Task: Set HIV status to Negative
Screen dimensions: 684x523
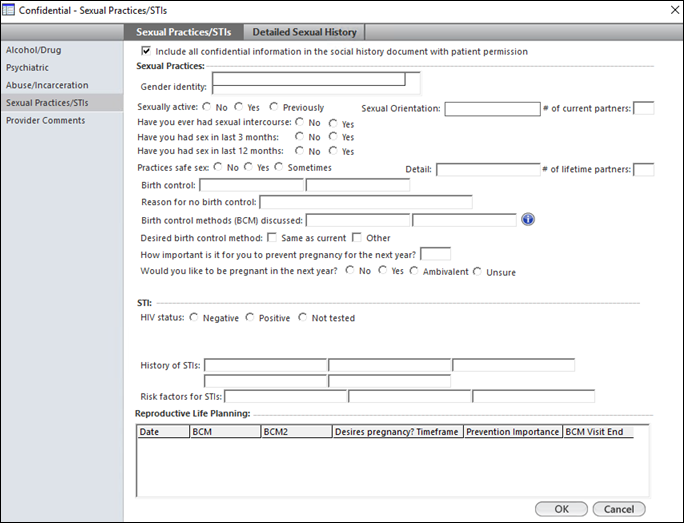Action: pyautogui.click(x=194, y=318)
